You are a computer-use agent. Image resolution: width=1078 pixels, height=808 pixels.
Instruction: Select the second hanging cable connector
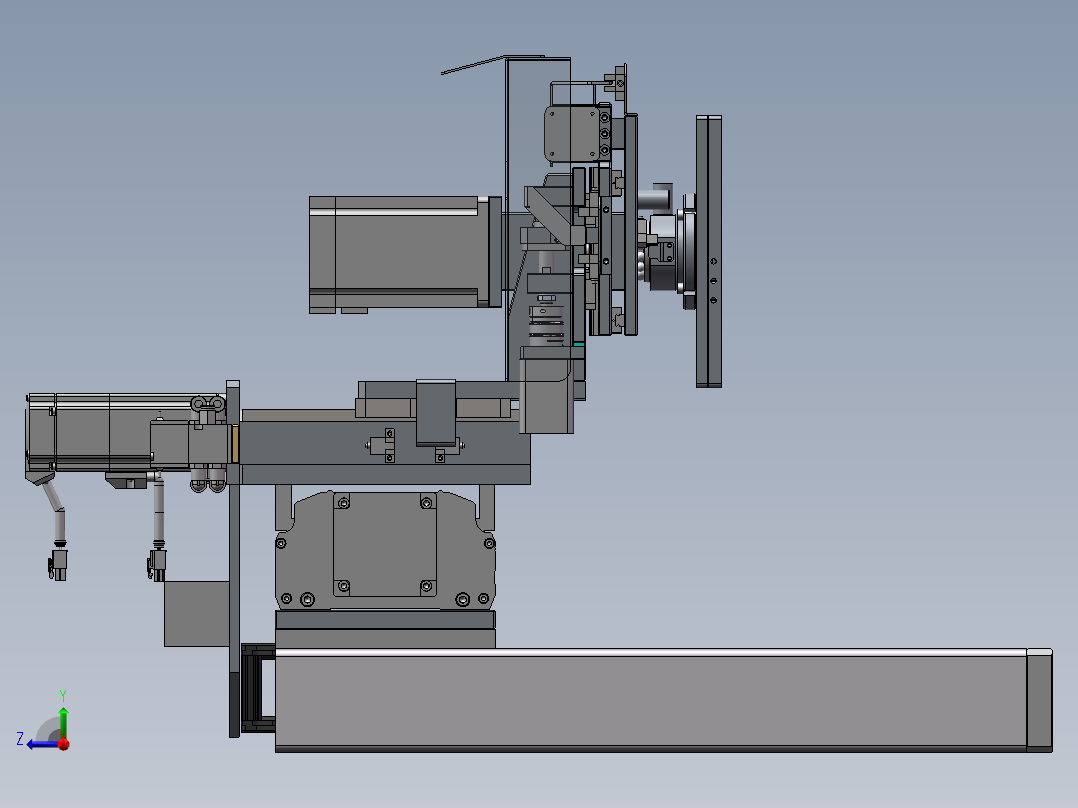157,565
